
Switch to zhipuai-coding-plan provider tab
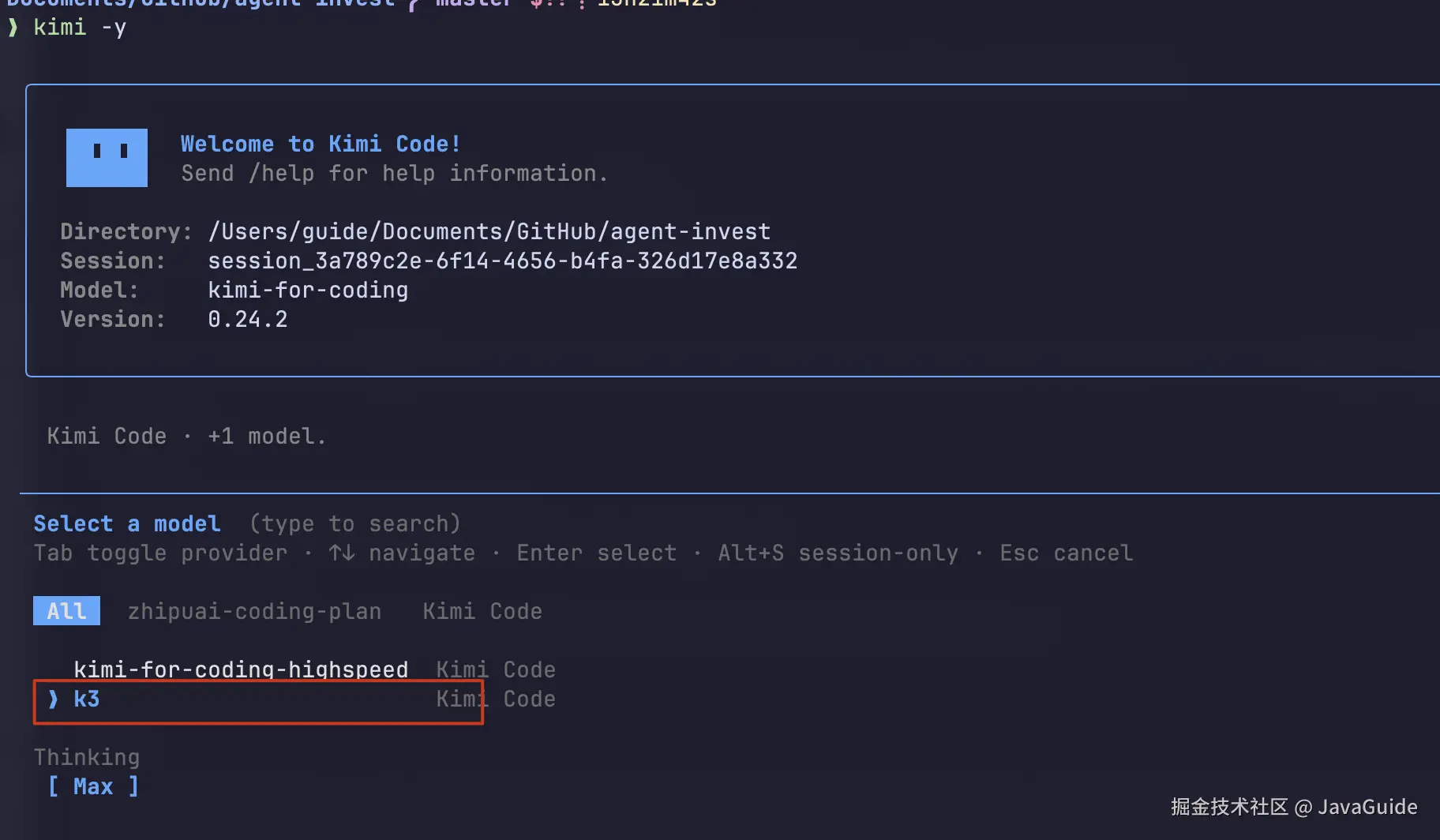[x=254, y=611]
